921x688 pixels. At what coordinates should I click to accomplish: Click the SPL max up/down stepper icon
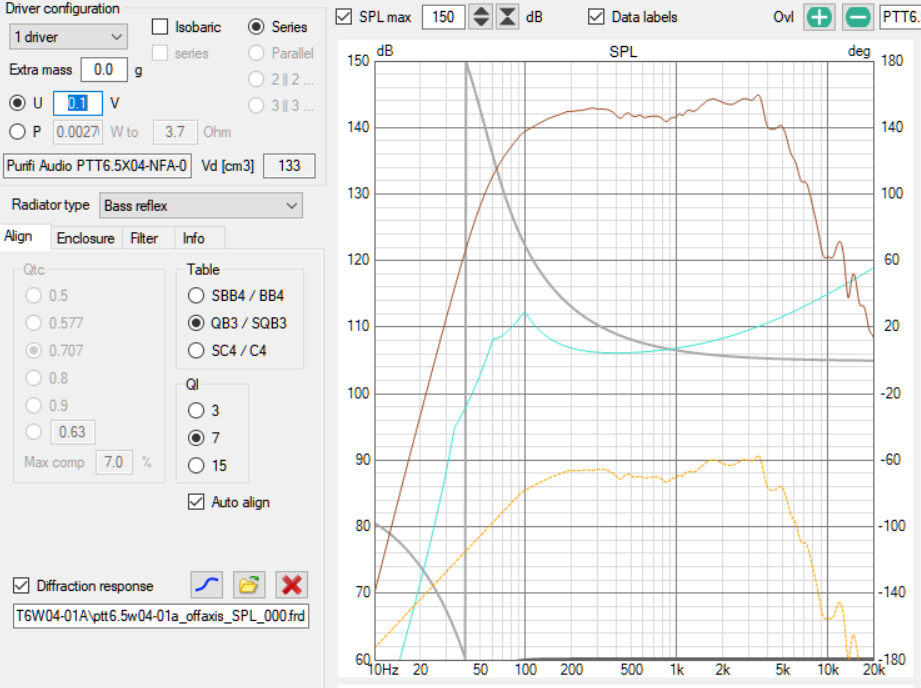(480, 16)
